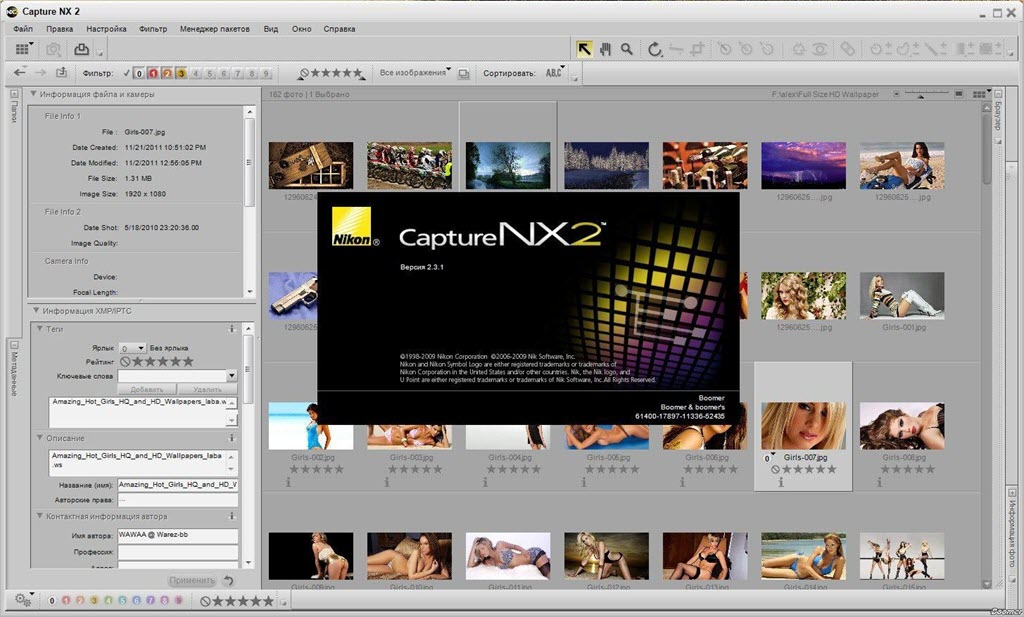The width and height of the screenshot is (1024, 617).
Task: Select the Selection Gradient tool
Action: [963, 49]
